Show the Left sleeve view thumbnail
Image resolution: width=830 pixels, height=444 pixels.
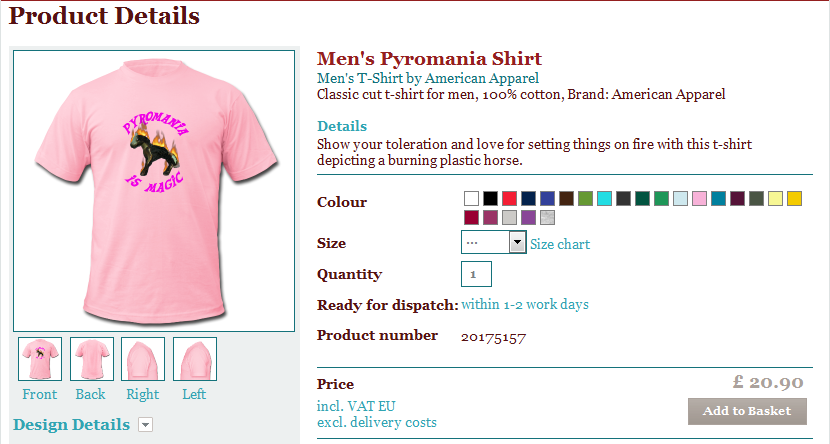point(194,359)
